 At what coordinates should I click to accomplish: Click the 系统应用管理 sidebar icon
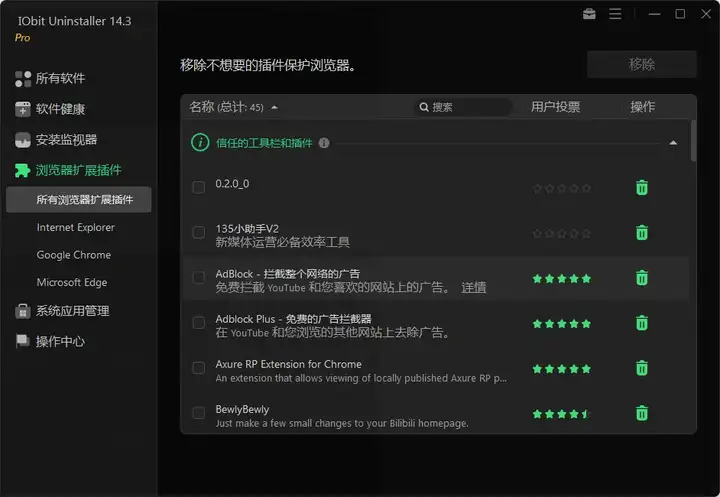(23, 311)
